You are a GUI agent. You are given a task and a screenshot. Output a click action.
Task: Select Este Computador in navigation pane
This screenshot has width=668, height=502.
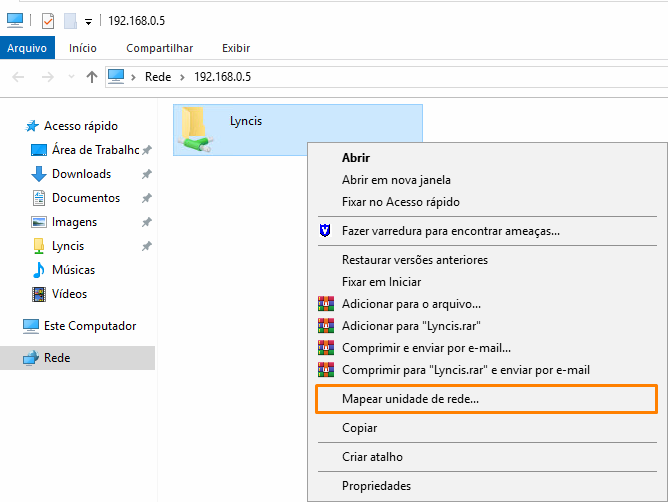(89, 326)
